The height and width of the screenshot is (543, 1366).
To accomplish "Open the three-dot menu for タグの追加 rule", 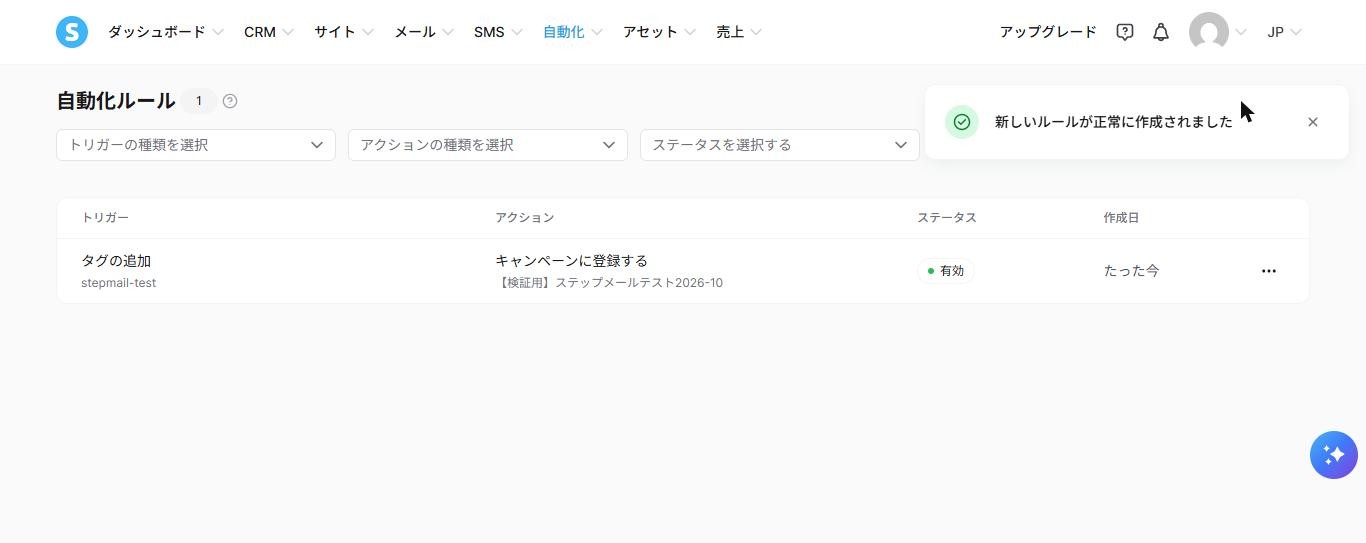I will point(1269,271).
